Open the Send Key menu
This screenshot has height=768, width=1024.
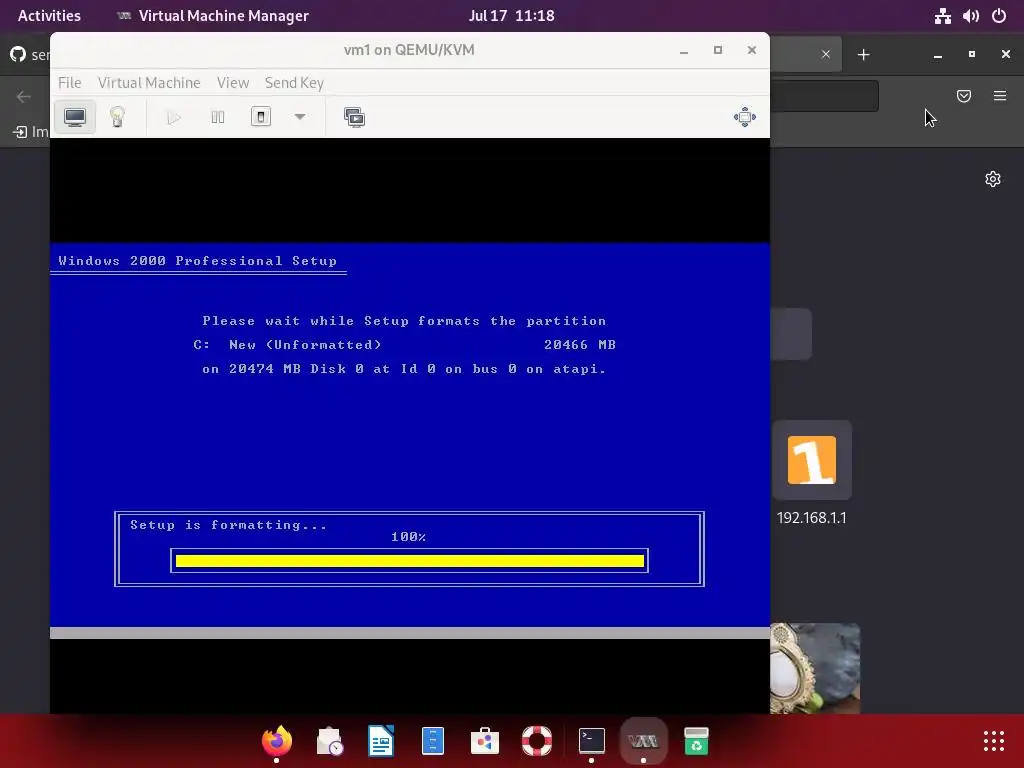coord(294,83)
